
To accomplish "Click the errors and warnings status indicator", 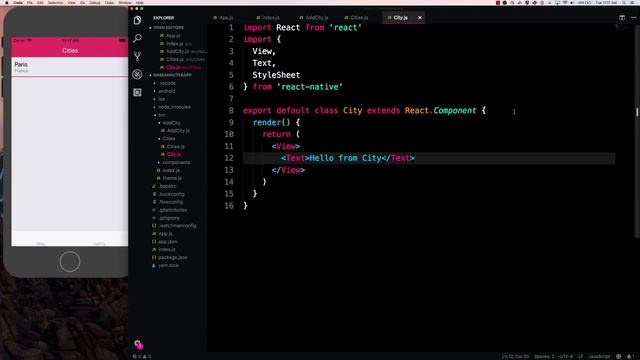I will [x=142, y=356].
